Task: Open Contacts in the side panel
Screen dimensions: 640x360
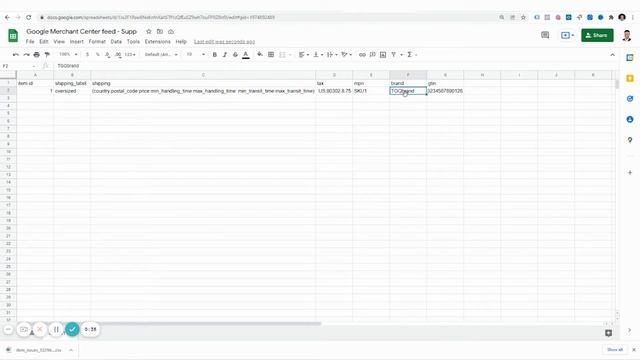Action: pos(630,119)
